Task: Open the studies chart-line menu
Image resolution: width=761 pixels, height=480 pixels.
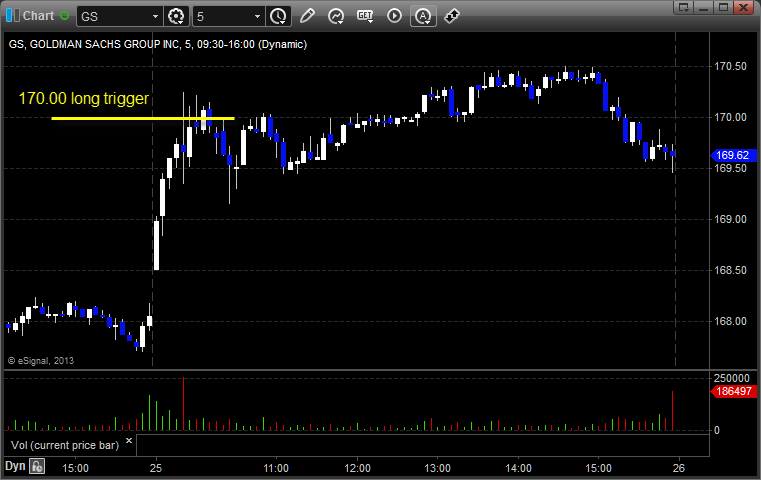Action: point(336,16)
